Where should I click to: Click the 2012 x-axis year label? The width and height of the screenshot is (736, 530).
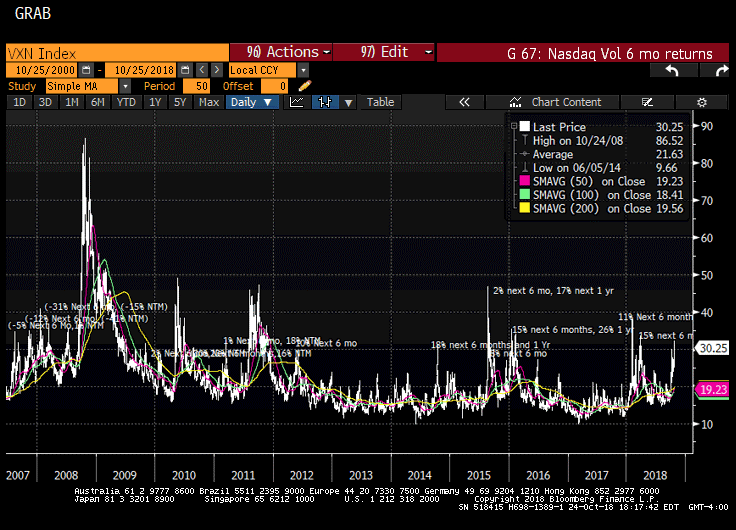pos(301,476)
